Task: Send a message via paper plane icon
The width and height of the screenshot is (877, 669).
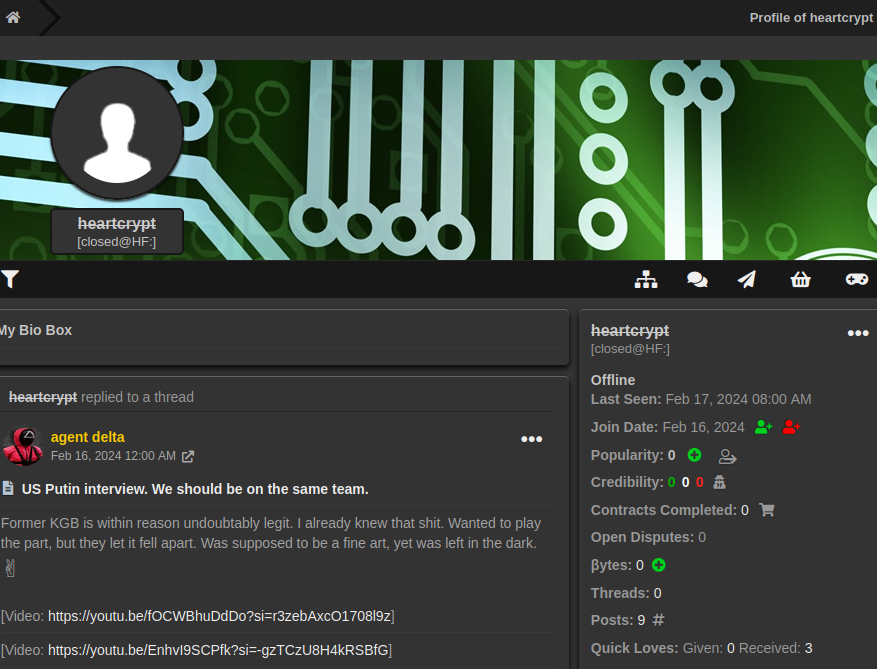Action: 747,279
